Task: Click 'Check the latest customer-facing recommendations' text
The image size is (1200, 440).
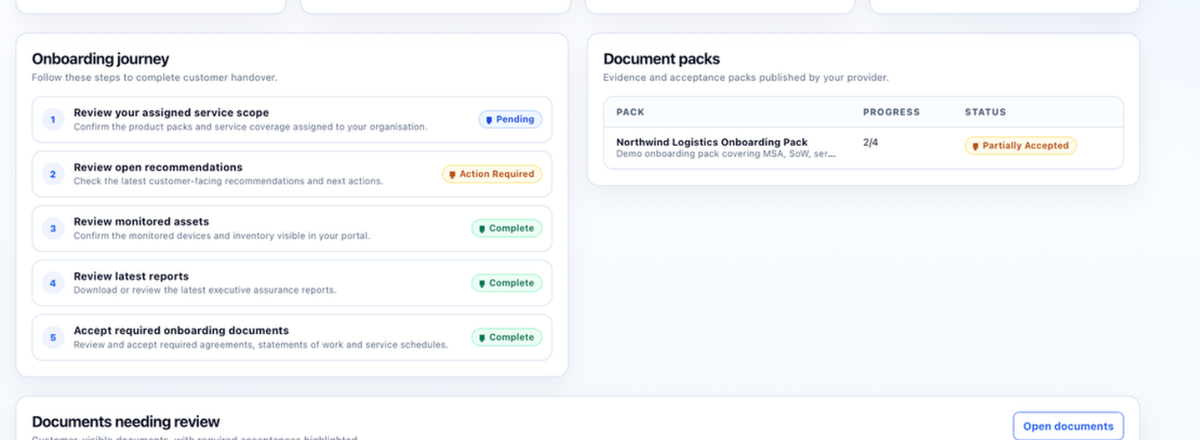Action: point(228,181)
